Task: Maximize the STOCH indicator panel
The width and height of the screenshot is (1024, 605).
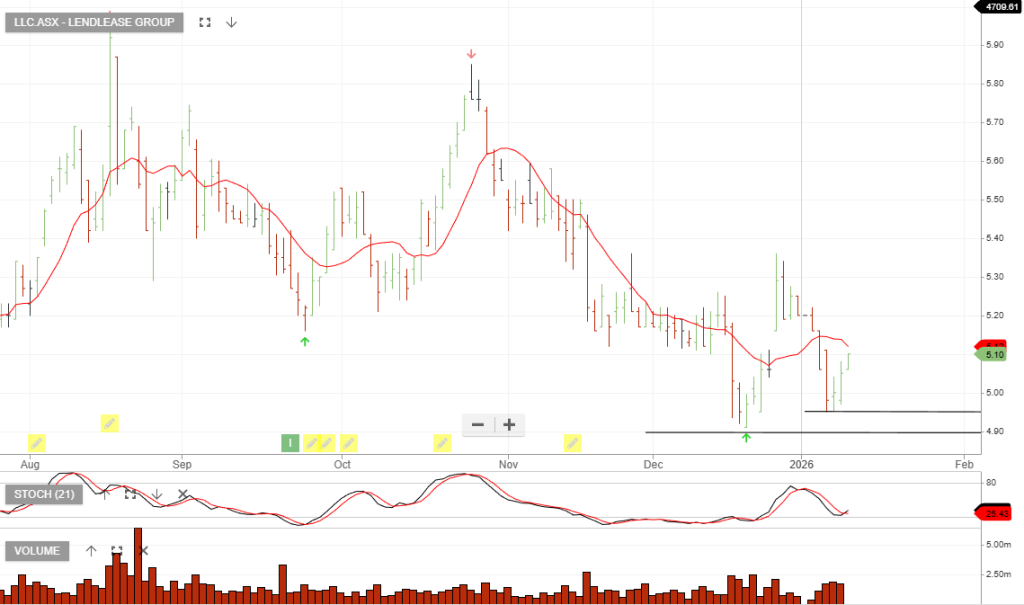Action: tap(130, 494)
